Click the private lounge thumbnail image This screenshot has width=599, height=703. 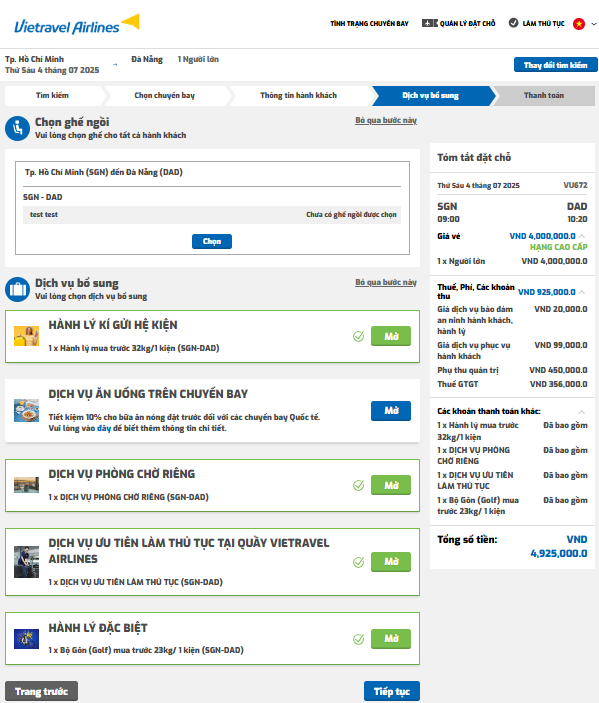[26, 485]
